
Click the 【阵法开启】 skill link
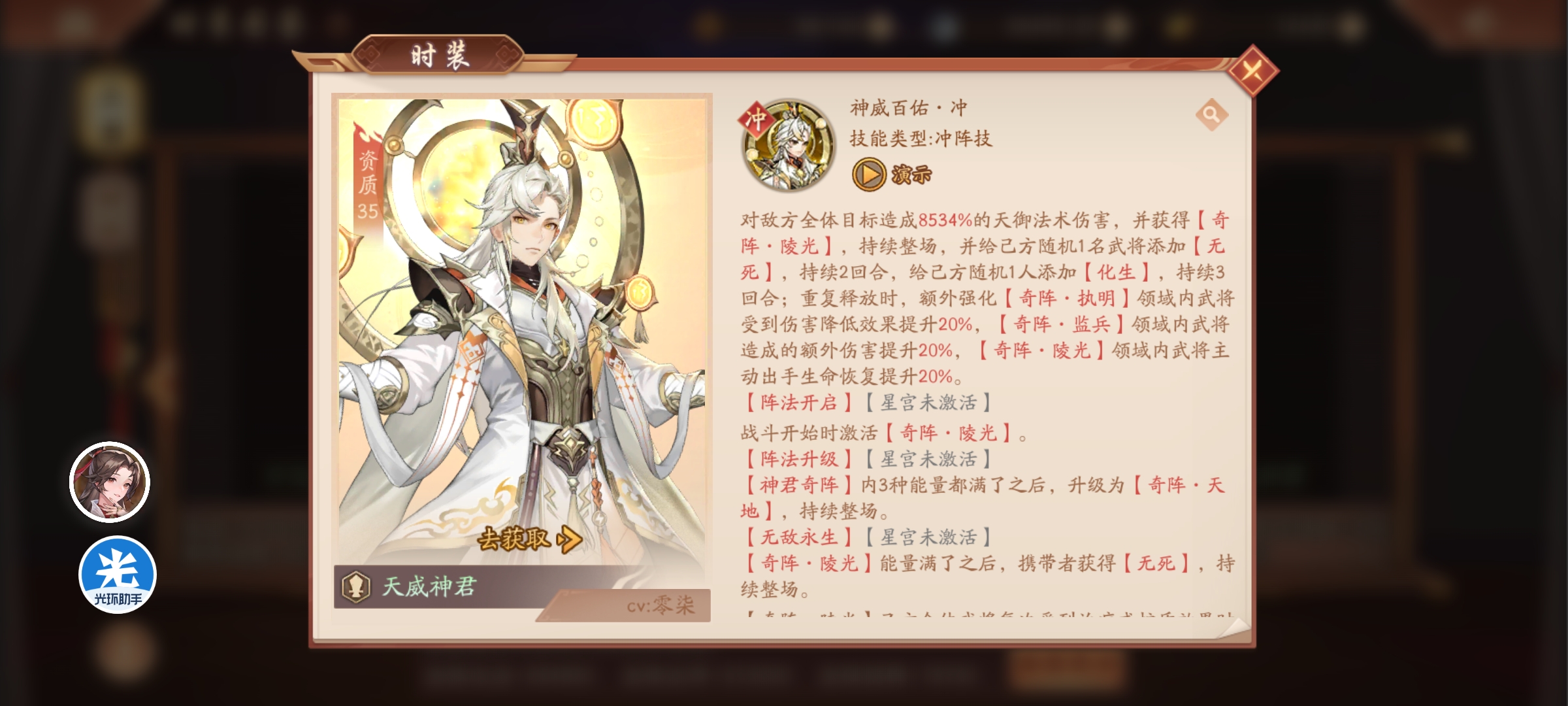pos(798,403)
